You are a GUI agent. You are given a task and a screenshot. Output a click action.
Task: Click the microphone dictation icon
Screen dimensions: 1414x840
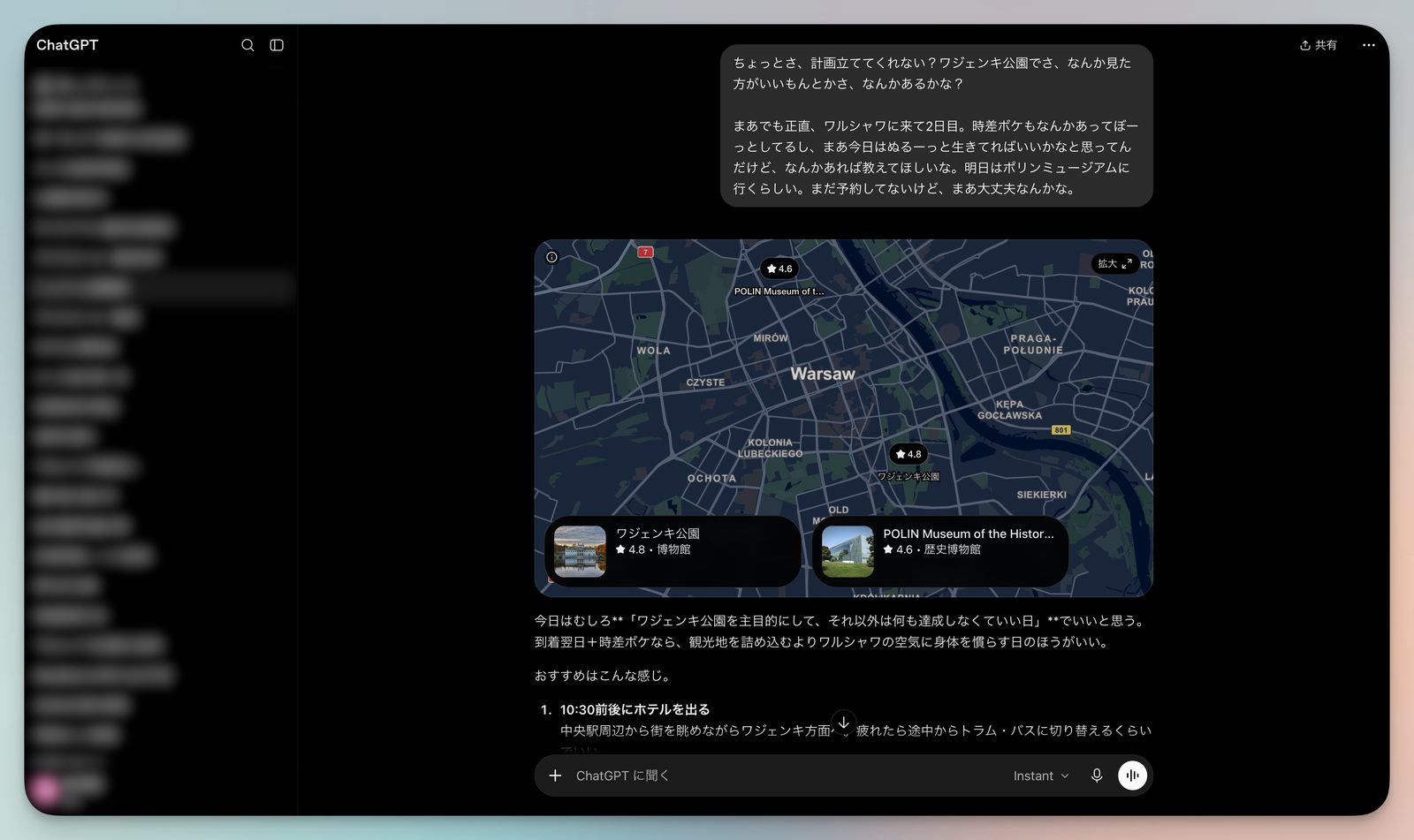(x=1097, y=776)
